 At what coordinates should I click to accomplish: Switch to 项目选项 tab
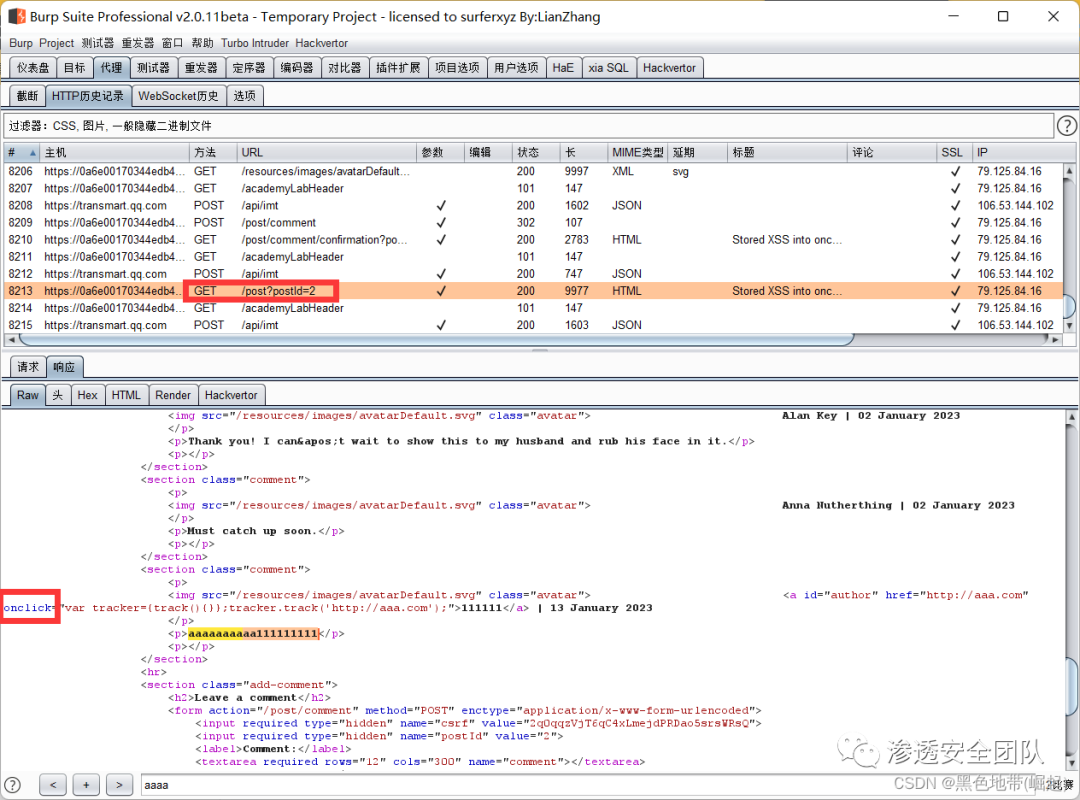457,68
